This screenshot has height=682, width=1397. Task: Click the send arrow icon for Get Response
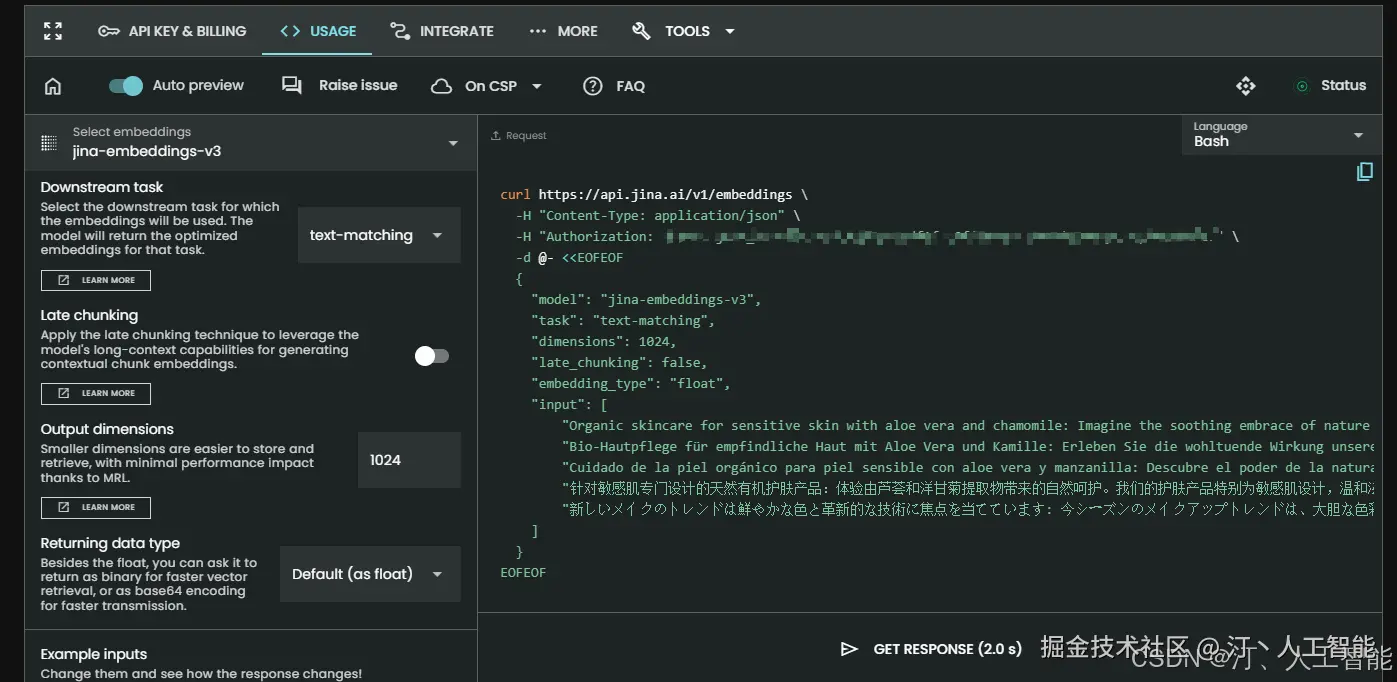click(x=849, y=649)
